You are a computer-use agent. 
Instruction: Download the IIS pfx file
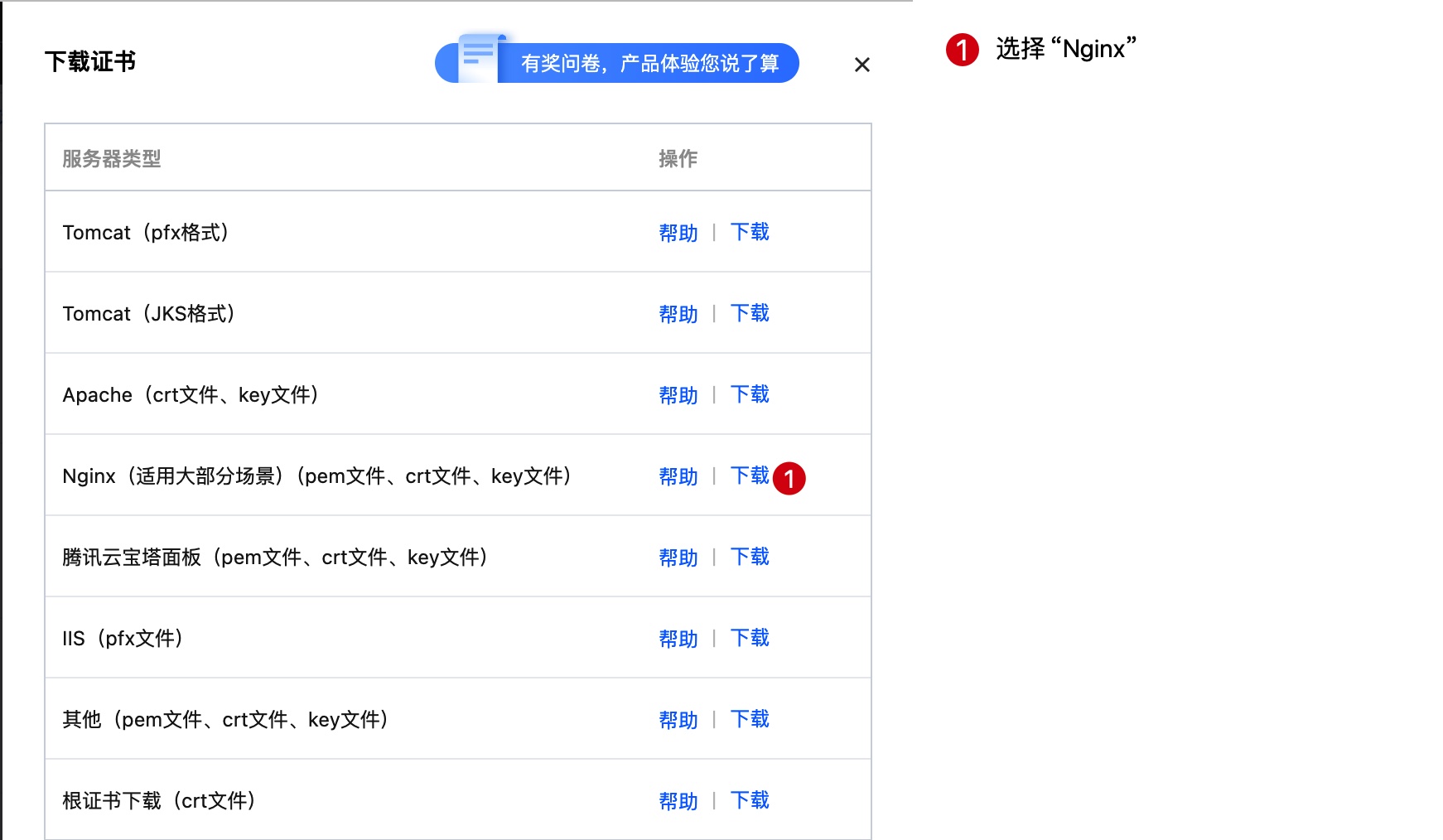coord(750,638)
